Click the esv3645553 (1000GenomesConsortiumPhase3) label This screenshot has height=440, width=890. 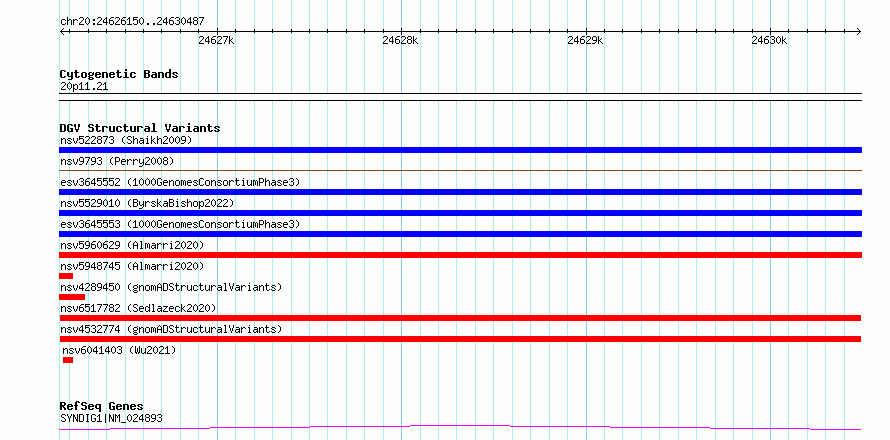tap(180, 224)
